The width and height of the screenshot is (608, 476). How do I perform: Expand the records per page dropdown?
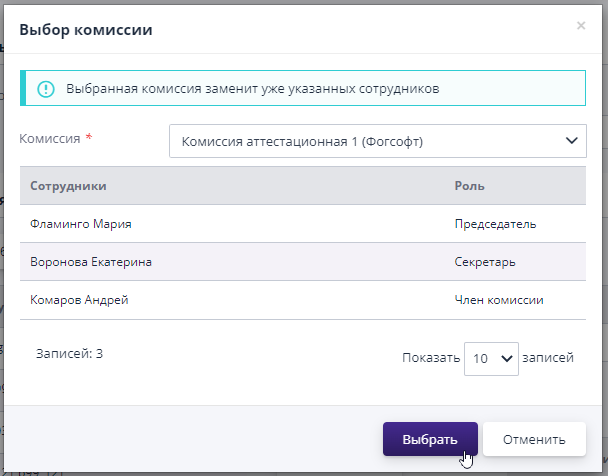pos(491,357)
